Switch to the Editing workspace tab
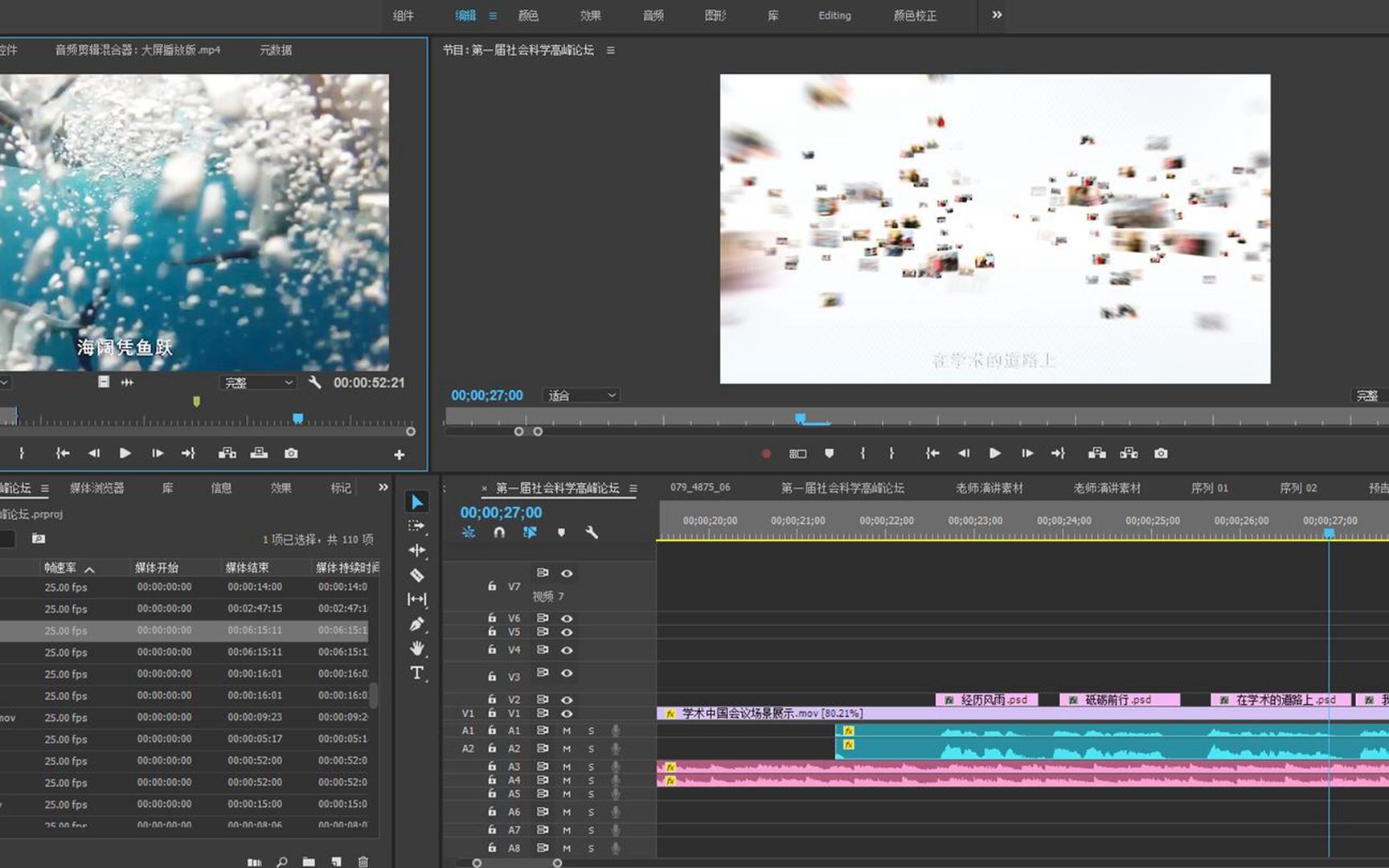The image size is (1389, 868). pos(834,15)
